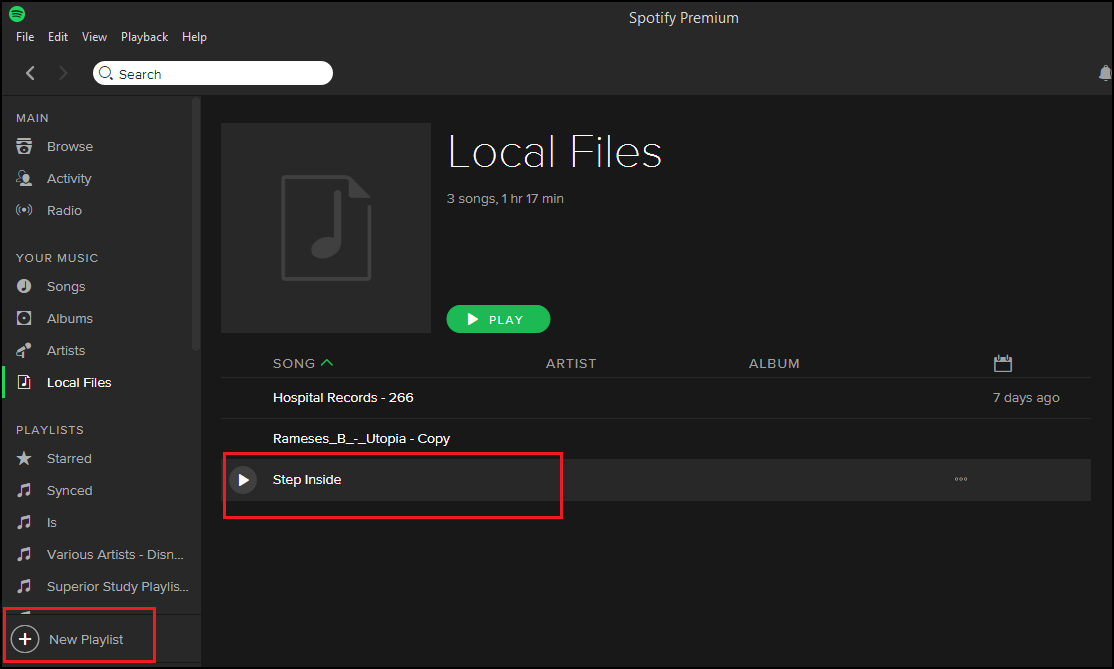Sort by the ALBUM column header
Image resolution: width=1114 pixels, height=669 pixels.
click(x=774, y=364)
